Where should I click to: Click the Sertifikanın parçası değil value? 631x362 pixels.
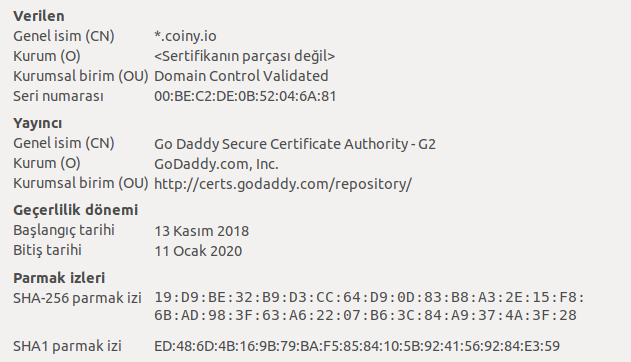[245, 56]
